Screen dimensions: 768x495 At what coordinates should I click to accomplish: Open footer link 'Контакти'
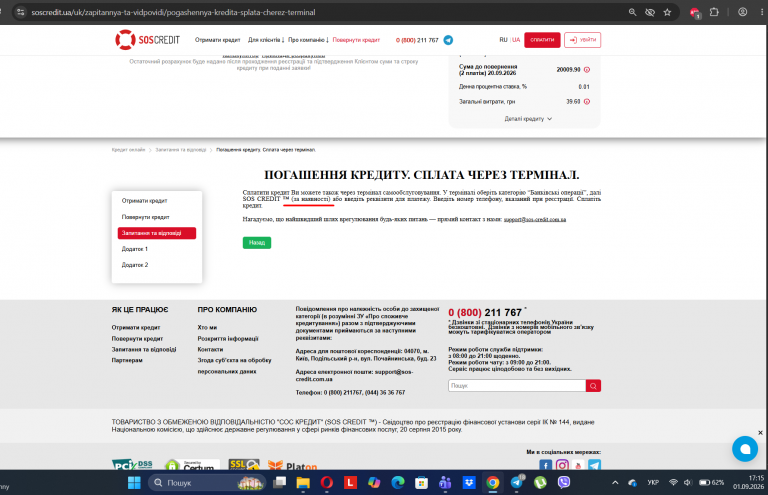coord(210,349)
